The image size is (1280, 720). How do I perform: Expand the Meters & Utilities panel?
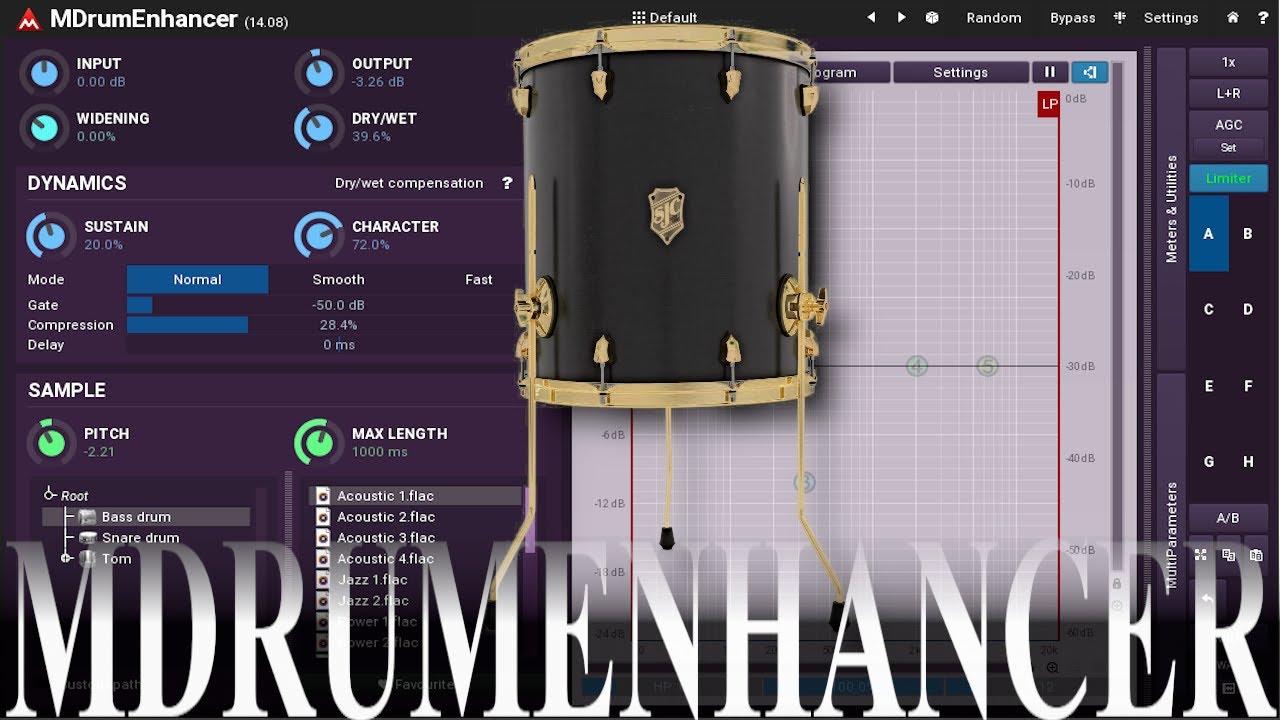pos(1171,208)
